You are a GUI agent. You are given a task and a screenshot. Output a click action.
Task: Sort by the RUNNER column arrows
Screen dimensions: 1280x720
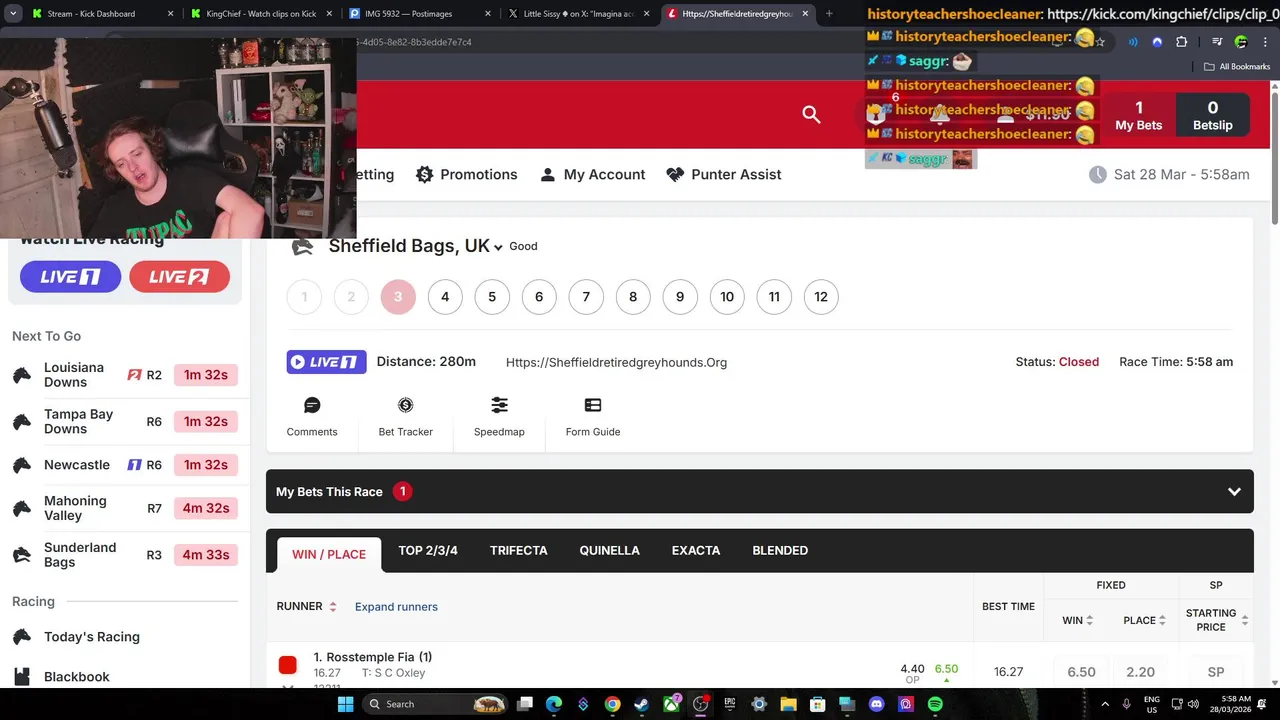click(333, 607)
